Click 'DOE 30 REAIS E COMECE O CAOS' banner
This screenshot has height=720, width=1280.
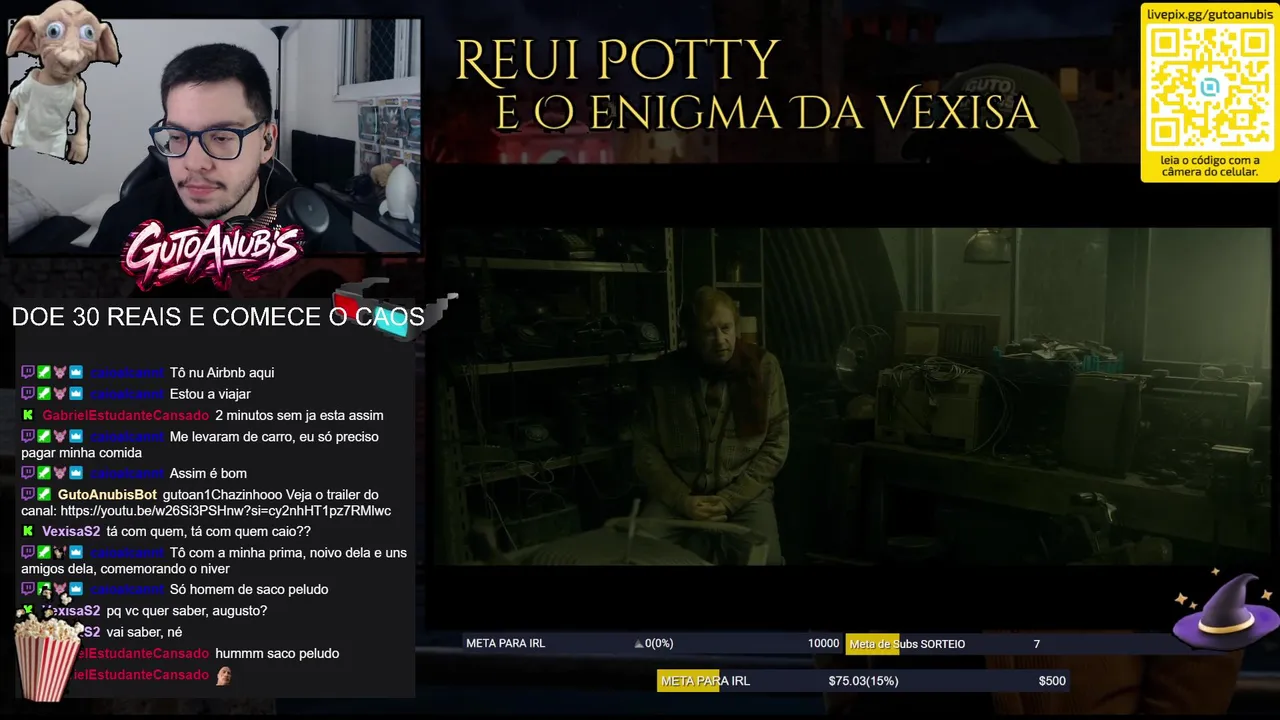(218, 317)
